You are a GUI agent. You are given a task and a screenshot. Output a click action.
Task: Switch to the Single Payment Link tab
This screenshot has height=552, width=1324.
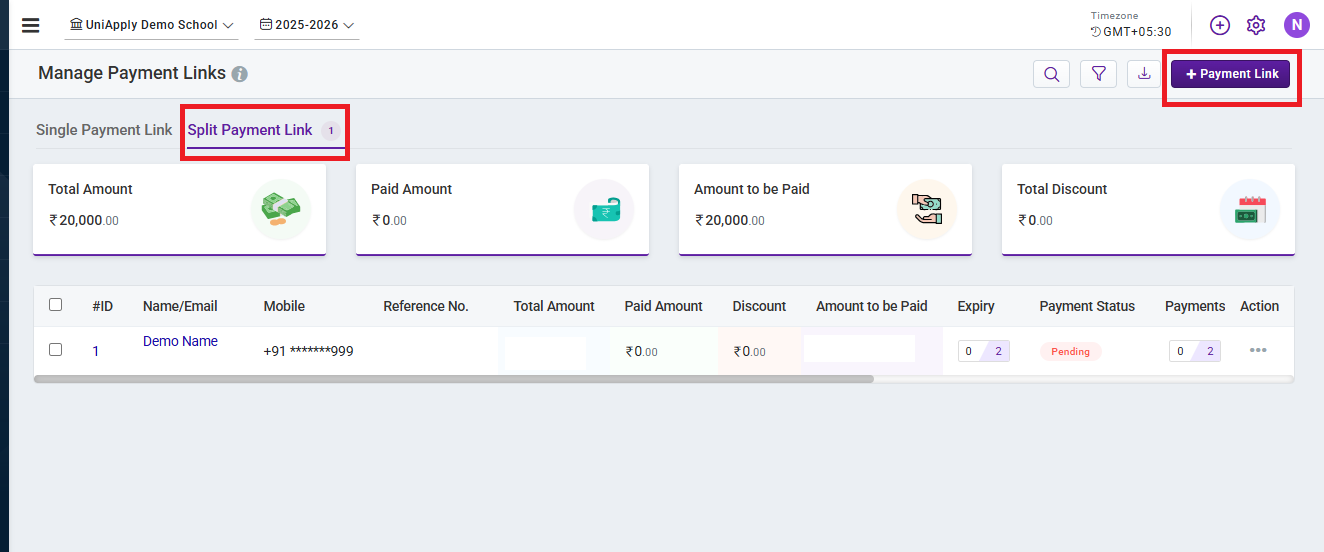[x=104, y=130]
